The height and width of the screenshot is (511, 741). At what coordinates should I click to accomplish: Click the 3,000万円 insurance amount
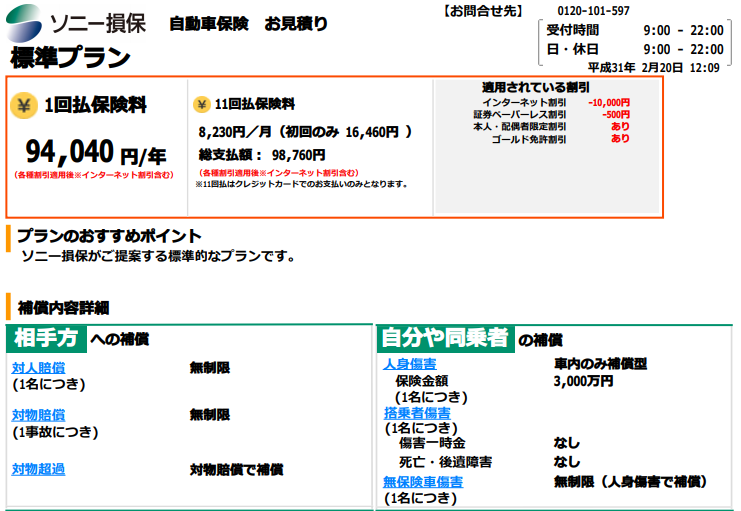point(584,381)
